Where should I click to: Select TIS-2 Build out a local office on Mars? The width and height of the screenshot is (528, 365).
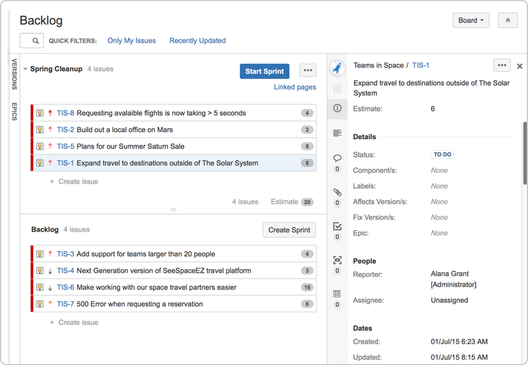pos(174,130)
